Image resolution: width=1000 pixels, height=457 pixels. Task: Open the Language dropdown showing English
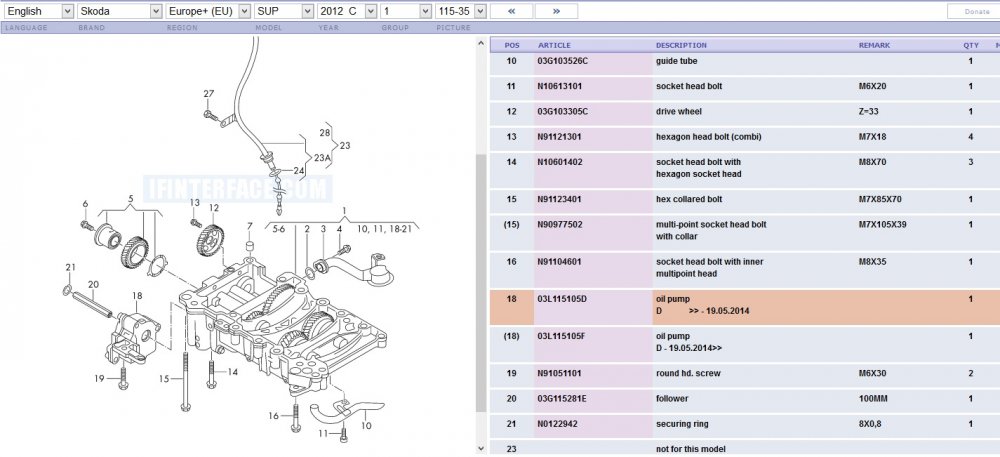[40, 11]
